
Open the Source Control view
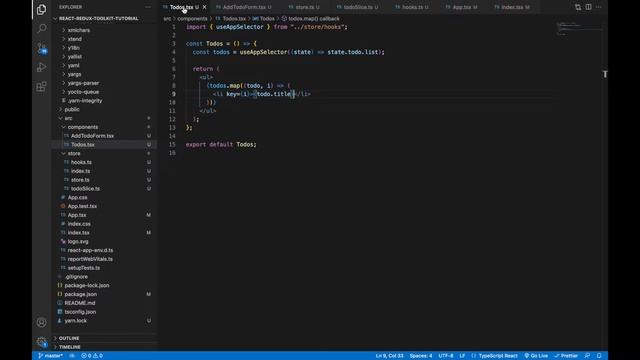pos(41,48)
